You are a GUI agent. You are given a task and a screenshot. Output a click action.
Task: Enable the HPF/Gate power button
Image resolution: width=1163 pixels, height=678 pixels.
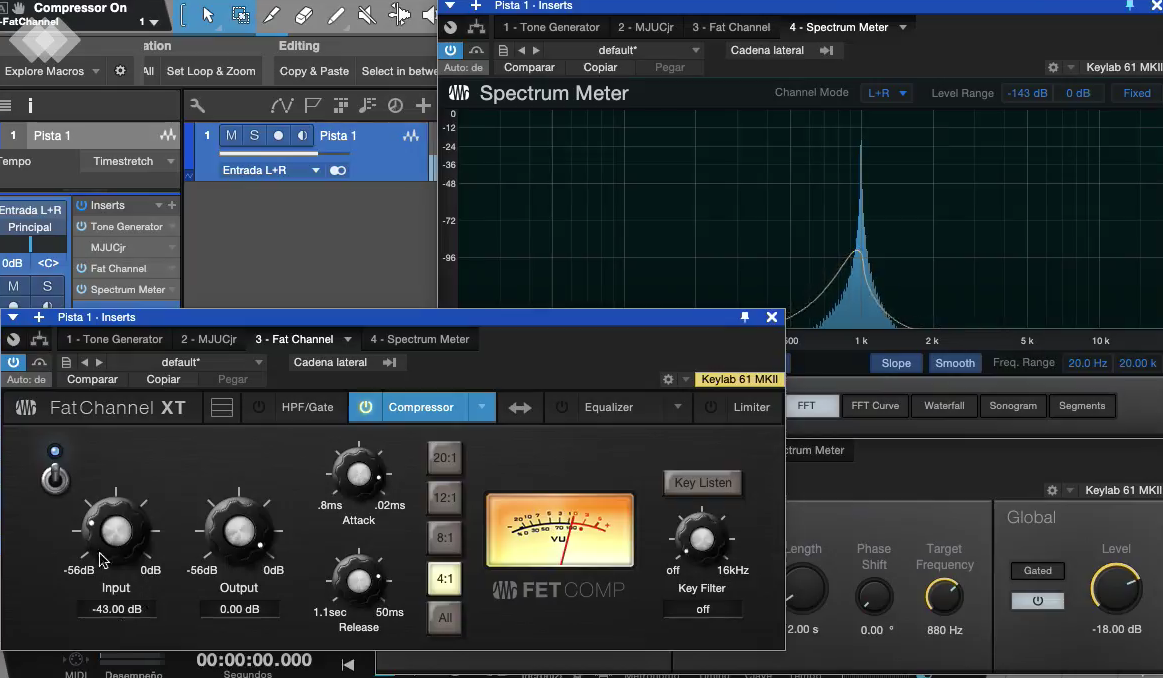click(259, 407)
